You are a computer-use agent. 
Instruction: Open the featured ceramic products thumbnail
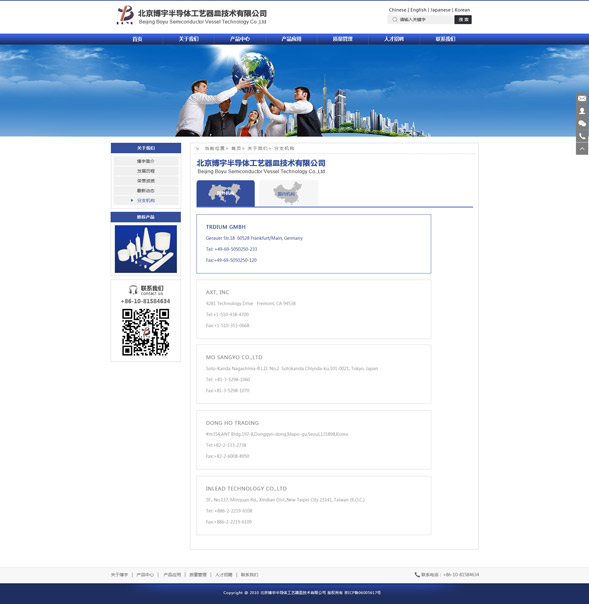tap(146, 249)
